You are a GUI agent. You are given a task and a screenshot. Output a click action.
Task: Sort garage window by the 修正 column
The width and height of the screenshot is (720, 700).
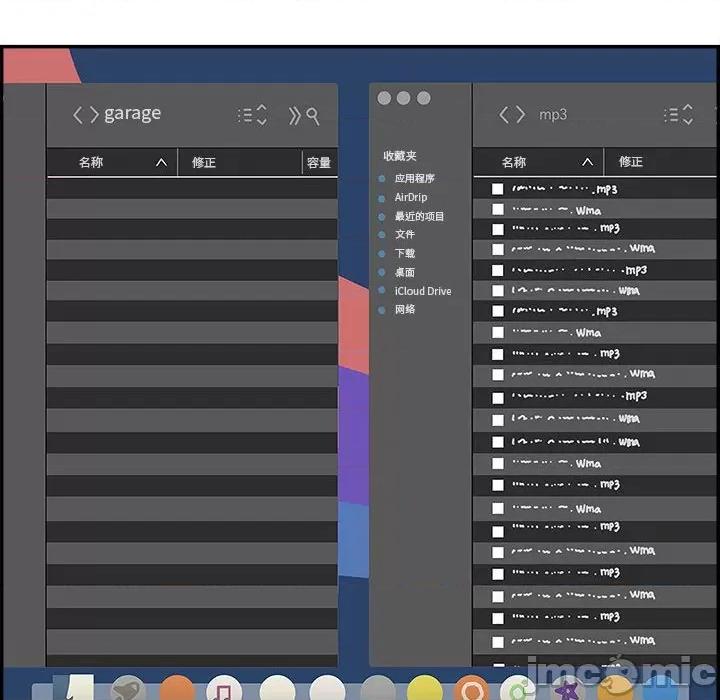(x=204, y=162)
